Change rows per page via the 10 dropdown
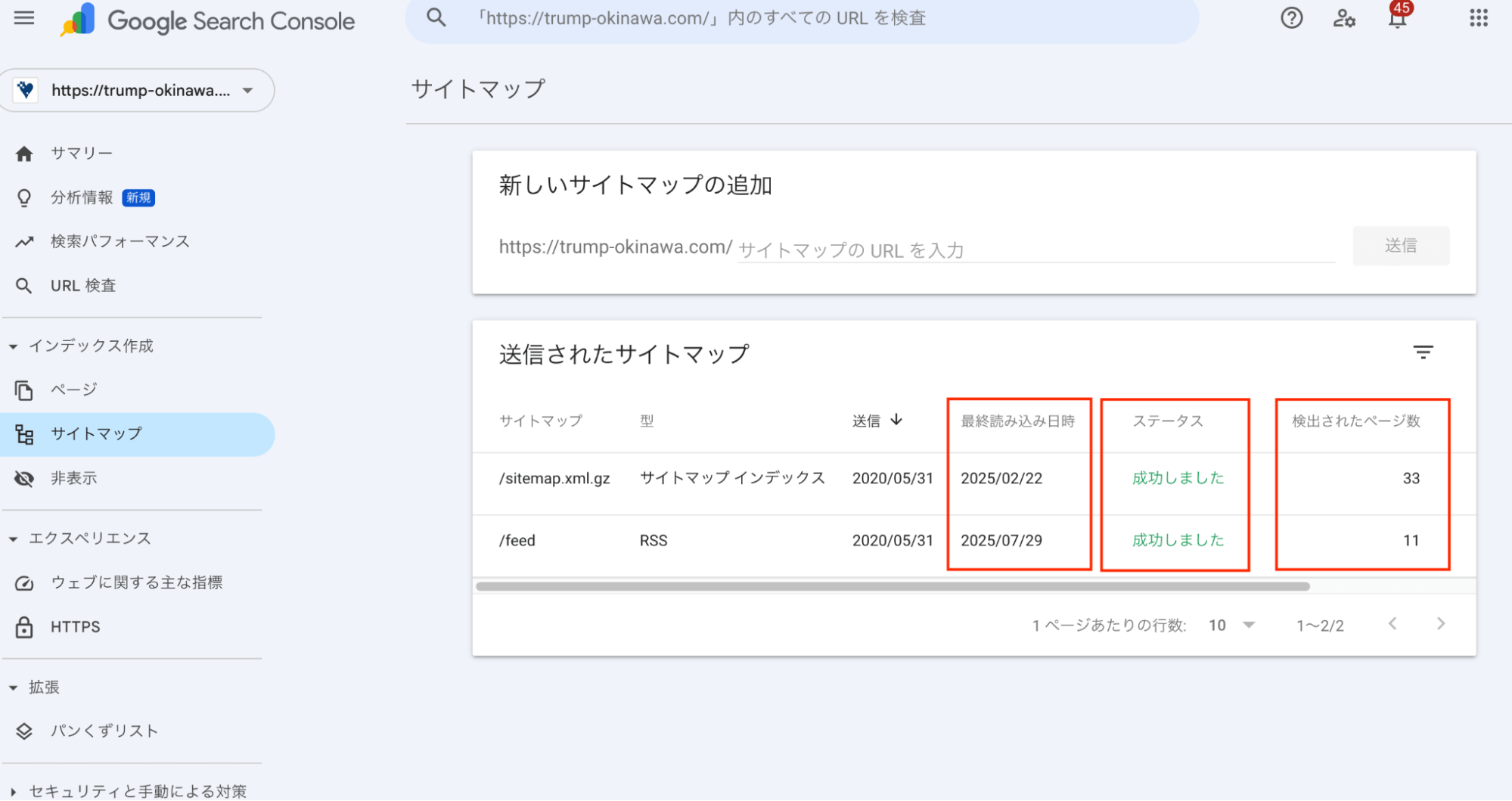 [x=1231, y=625]
